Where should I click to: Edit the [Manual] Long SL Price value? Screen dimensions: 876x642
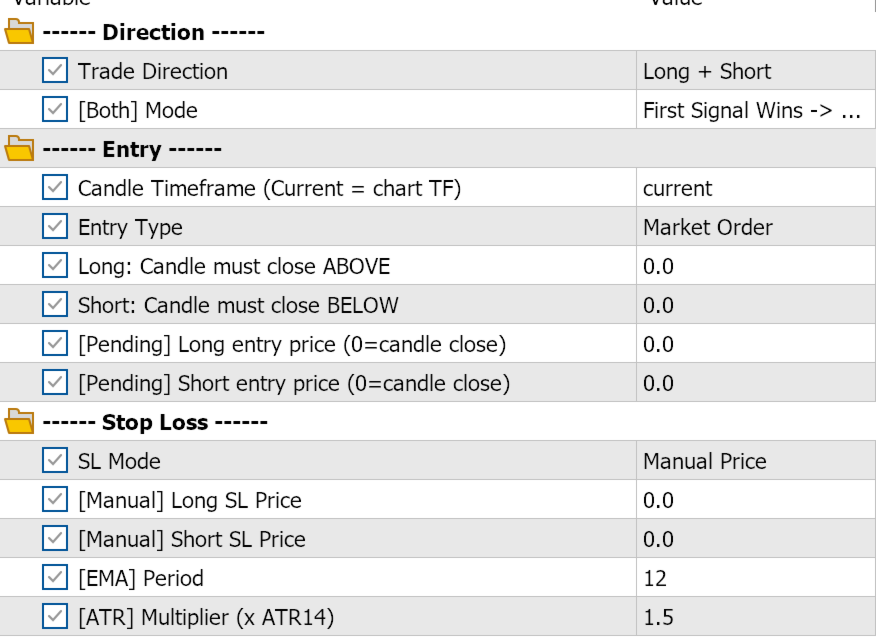click(754, 500)
